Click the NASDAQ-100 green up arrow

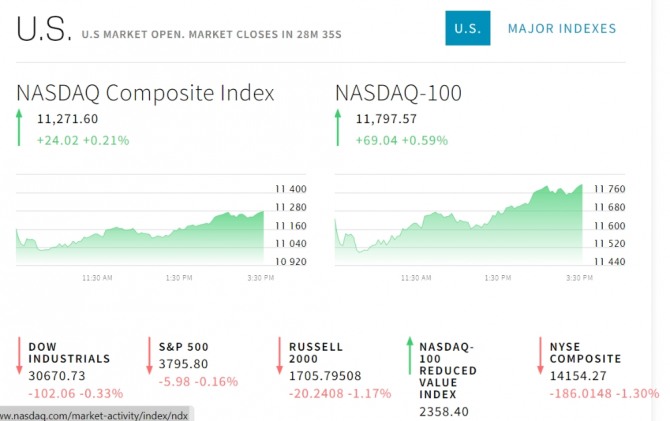coord(337,129)
